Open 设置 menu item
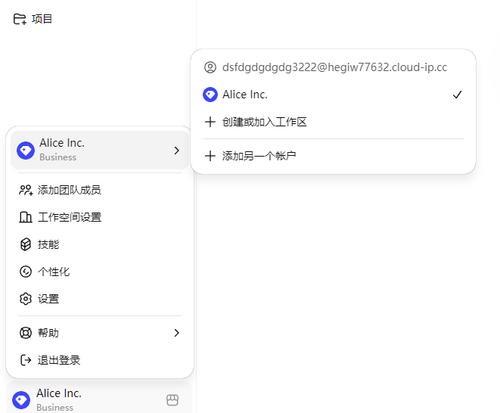This screenshot has height=413, width=500. click(x=100, y=299)
